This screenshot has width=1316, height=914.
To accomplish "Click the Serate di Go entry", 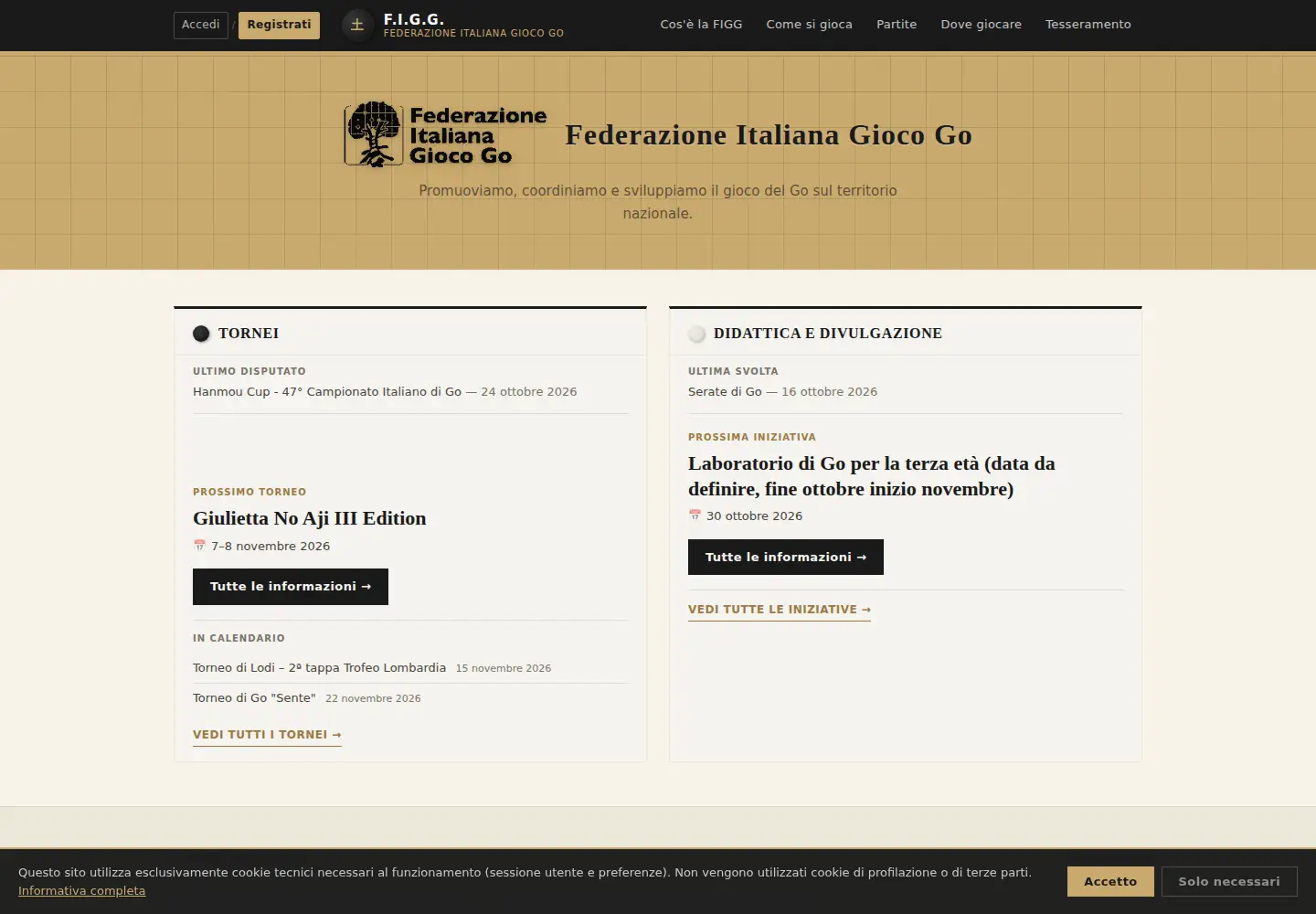I will [x=725, y=392].
